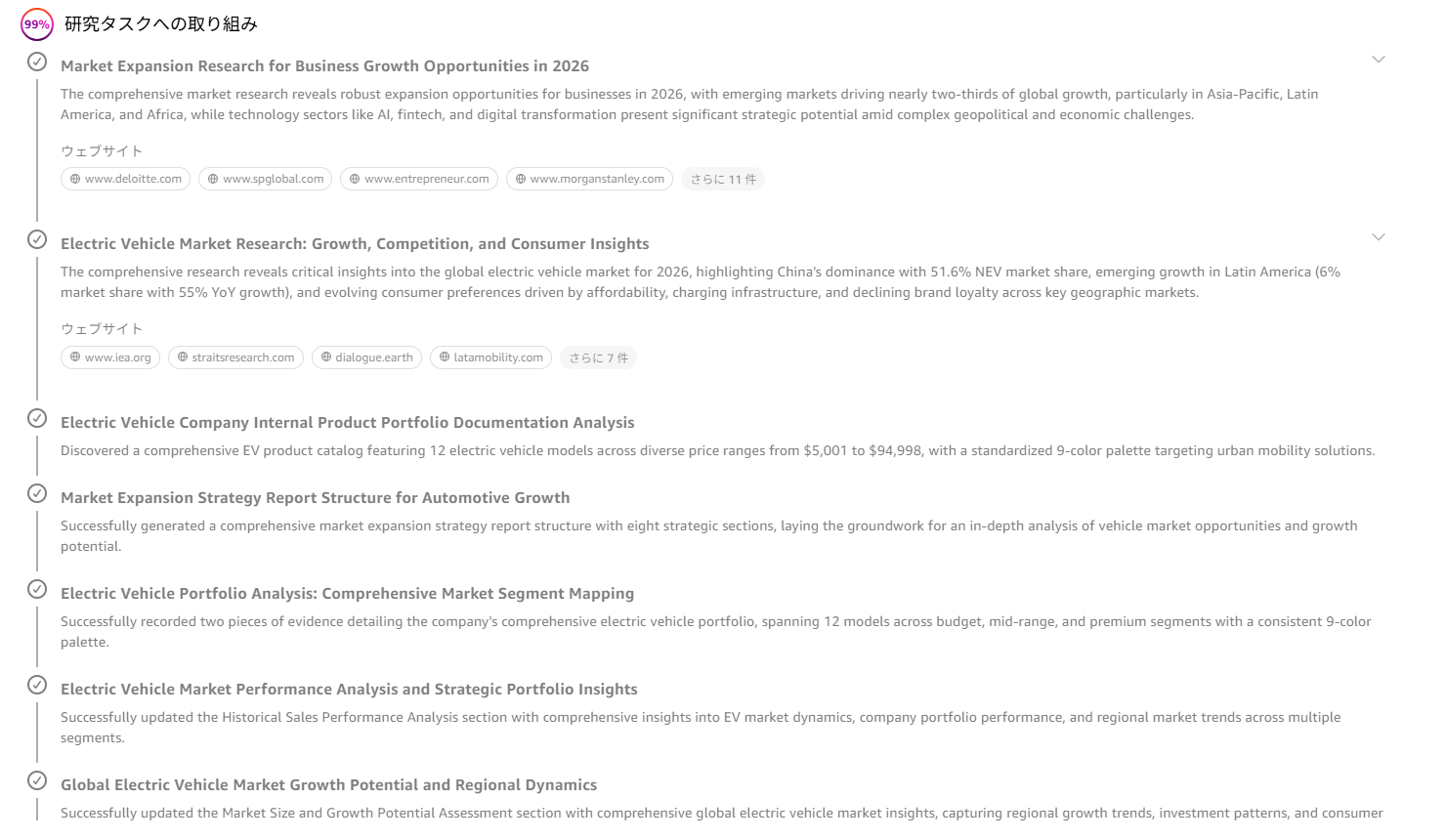Collapse the Market Expansion Research section chevron
1446x840 pixels.
tap(1378, 60)
